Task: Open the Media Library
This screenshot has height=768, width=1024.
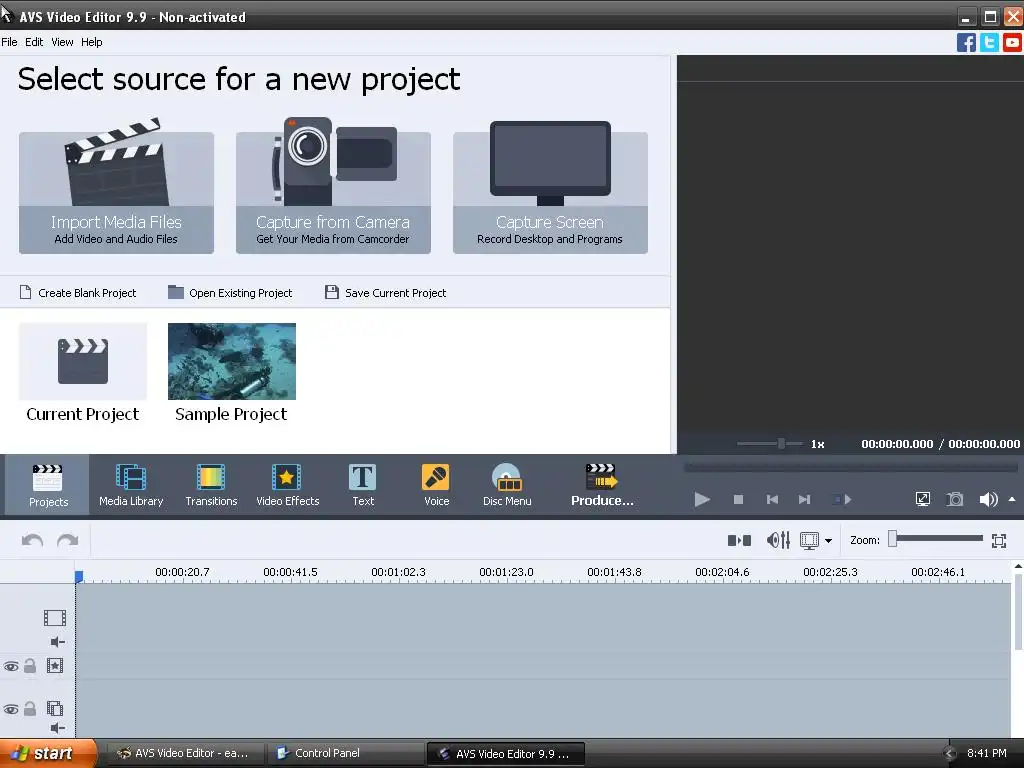Action: tap(131, 485)
